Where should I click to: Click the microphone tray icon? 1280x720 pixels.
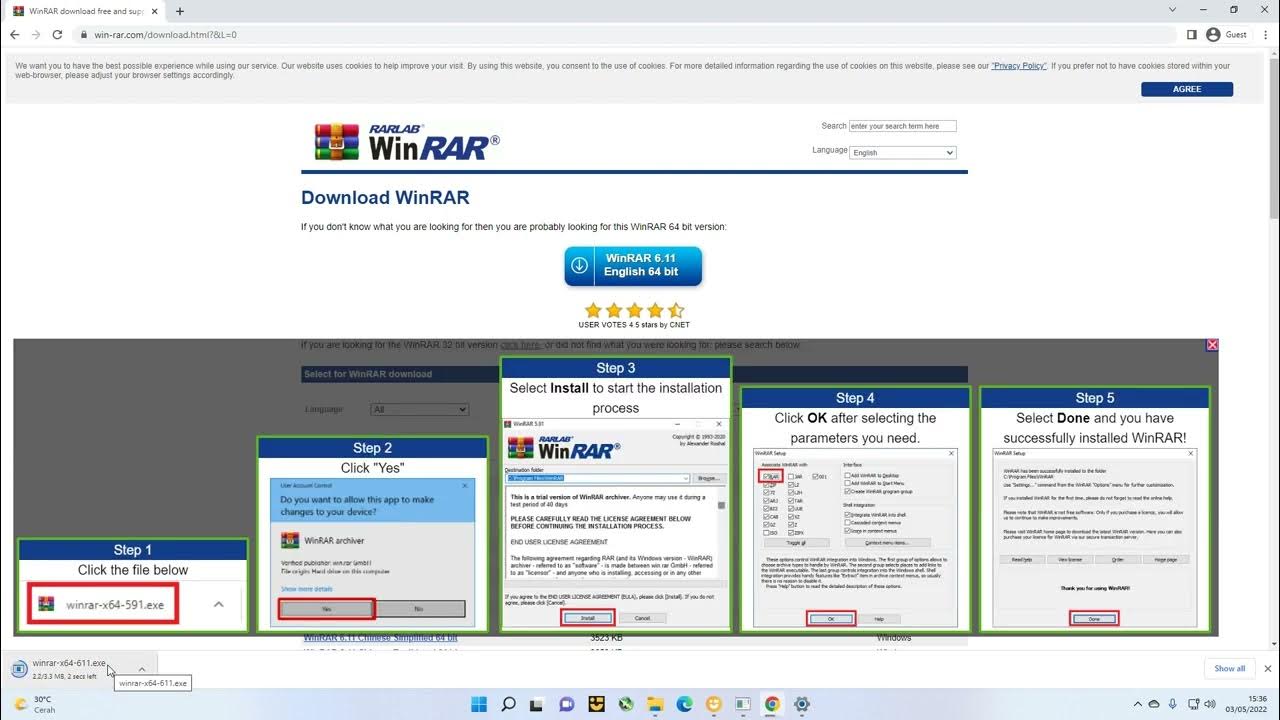[x=1173, y=704]
